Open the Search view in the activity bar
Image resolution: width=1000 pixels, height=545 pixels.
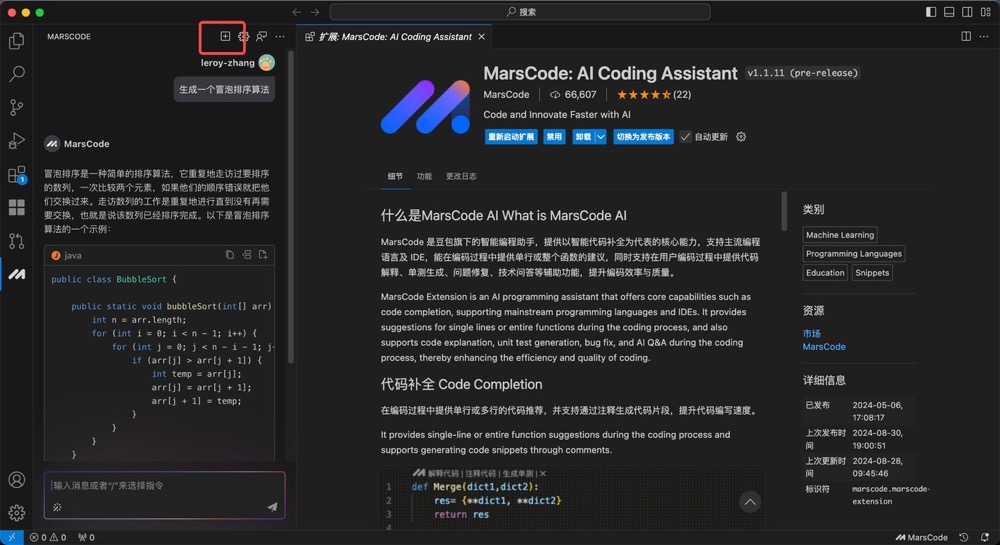pos(17,74)
